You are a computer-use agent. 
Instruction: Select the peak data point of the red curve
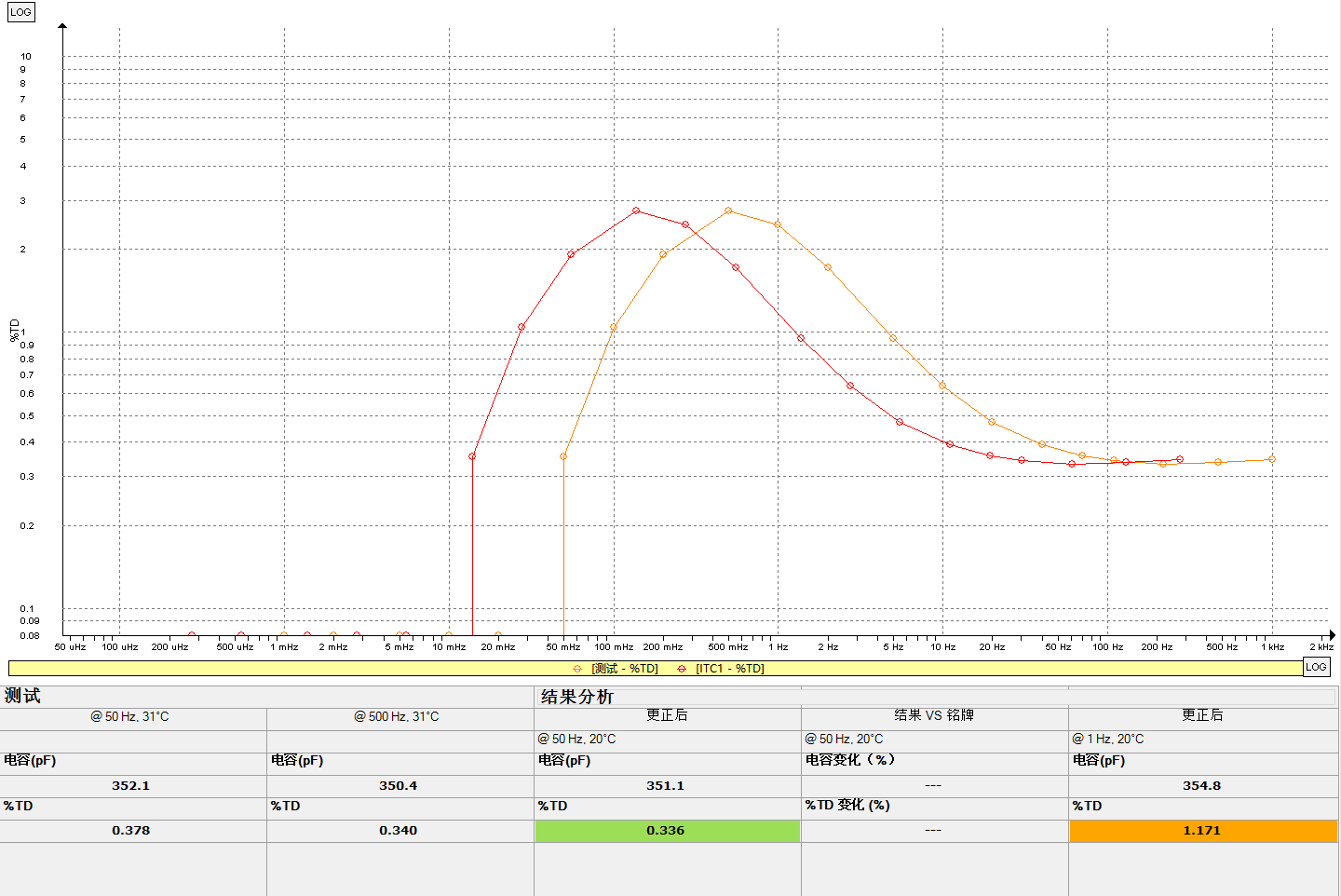pos(636,211)
